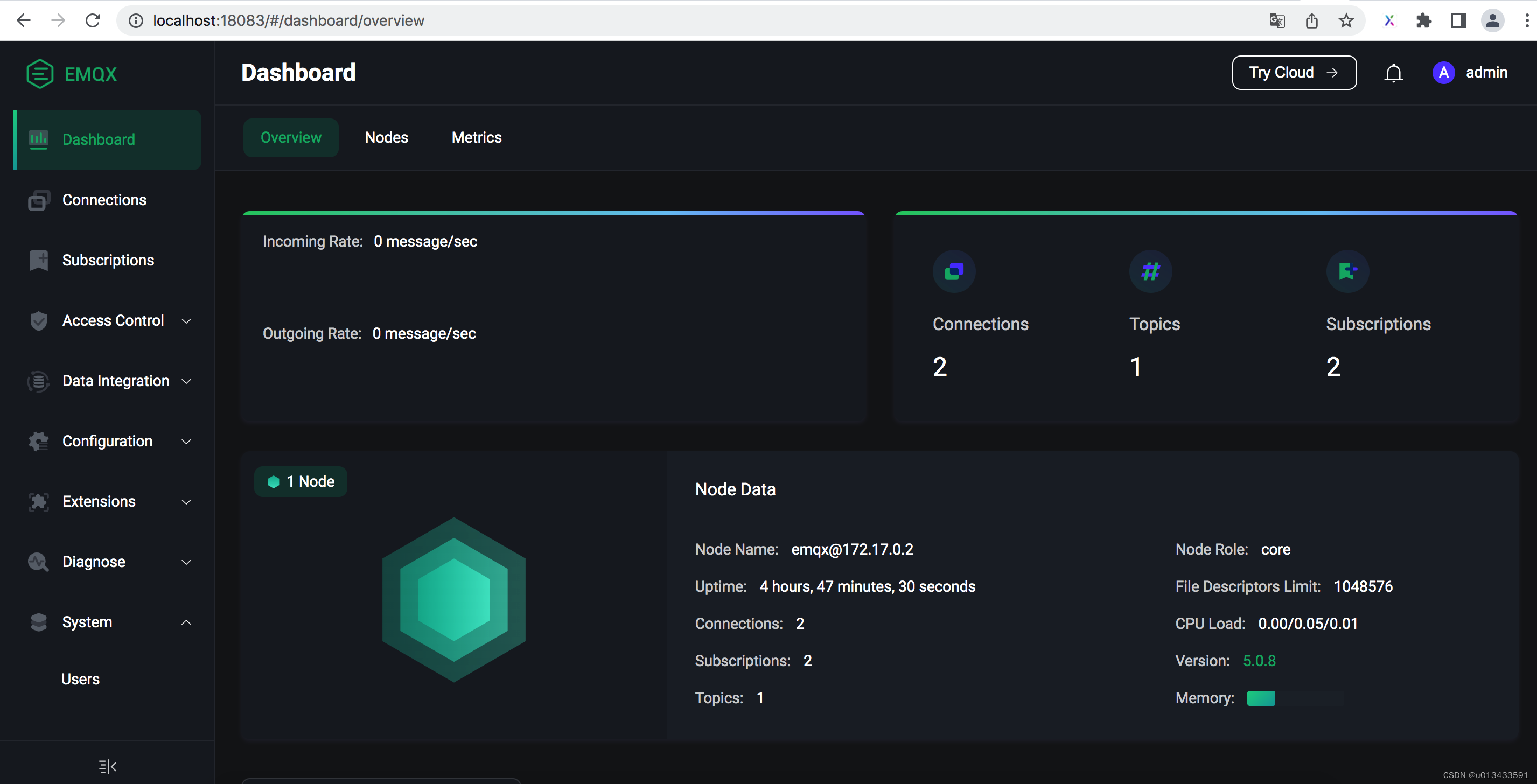Click the Uptime value text
The width and height of the screenshot is (1537, 784).
(867, 586)
